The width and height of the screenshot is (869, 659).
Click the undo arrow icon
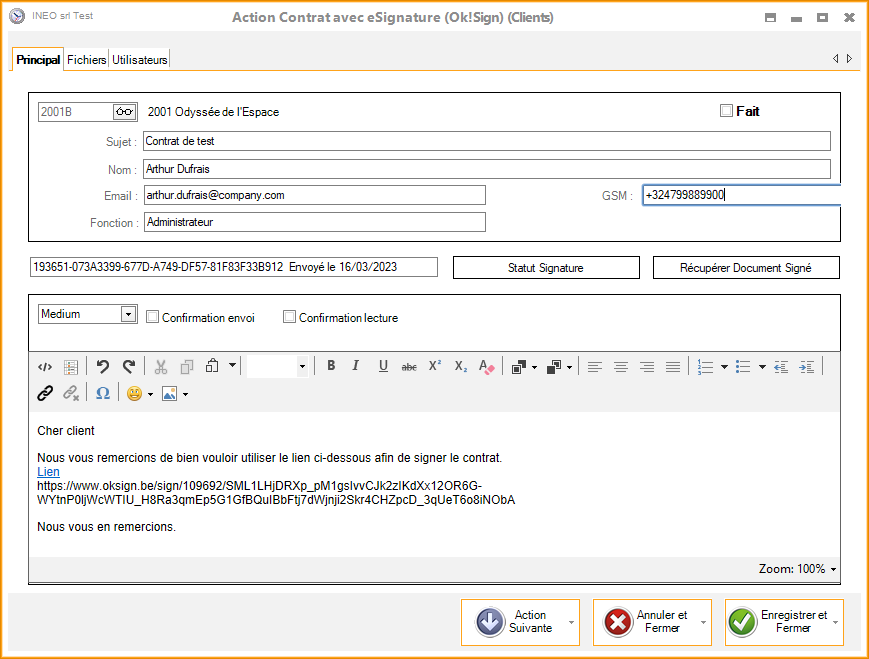tap(102, 367)
